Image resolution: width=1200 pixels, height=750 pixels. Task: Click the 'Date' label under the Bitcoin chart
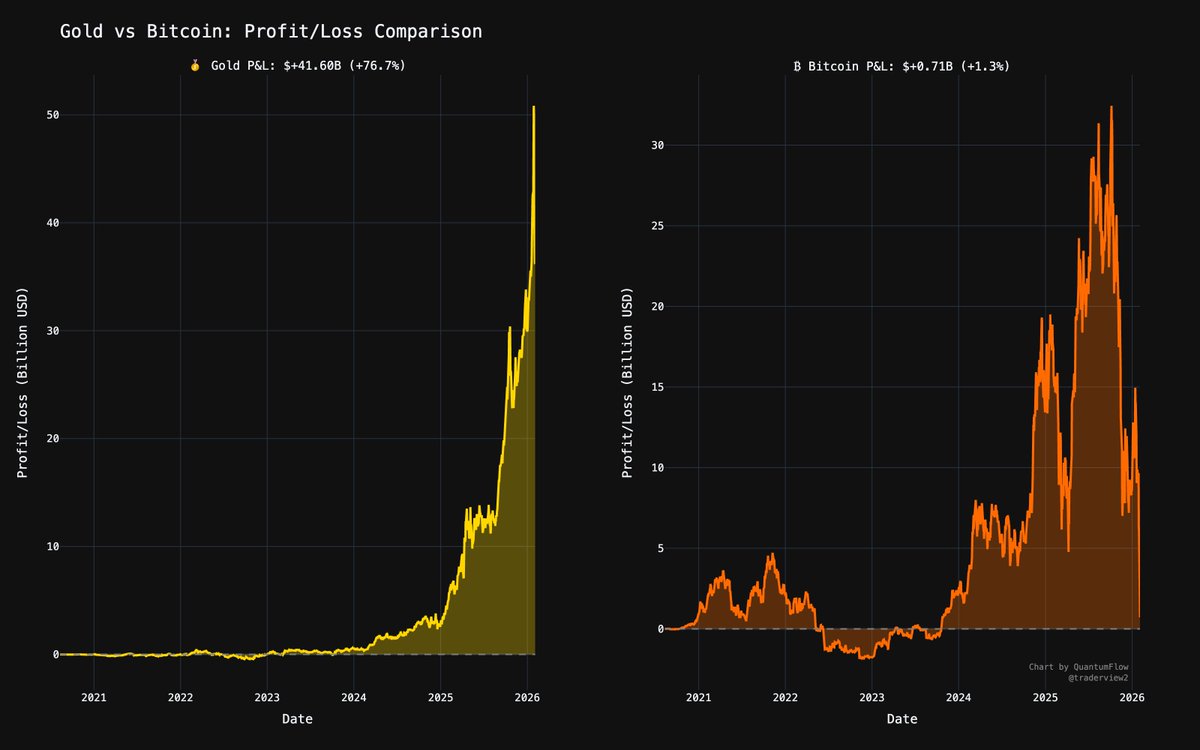click(x=902, y=718)
